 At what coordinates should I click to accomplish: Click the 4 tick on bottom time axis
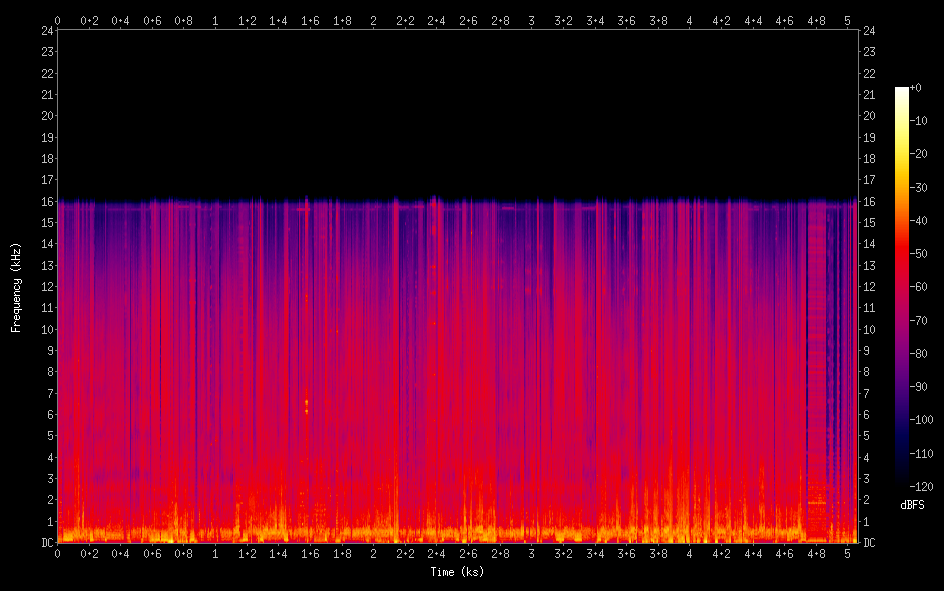689,553
